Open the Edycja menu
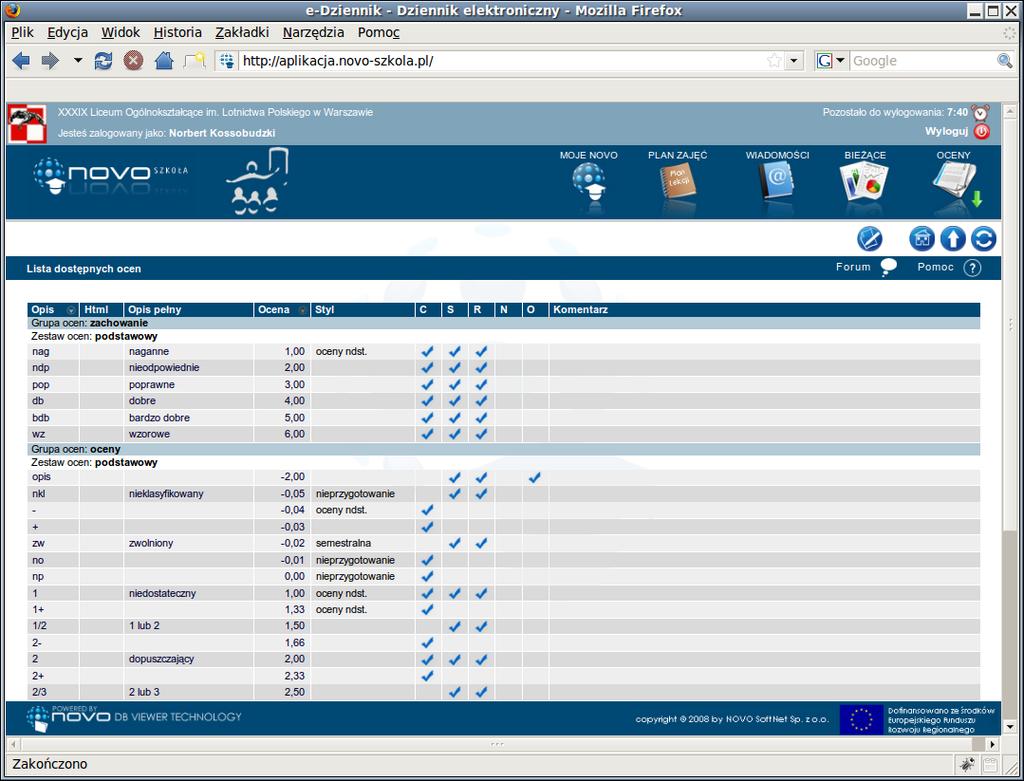The height and width of the screenshot is (781, 1024). (x=67, y=32)
